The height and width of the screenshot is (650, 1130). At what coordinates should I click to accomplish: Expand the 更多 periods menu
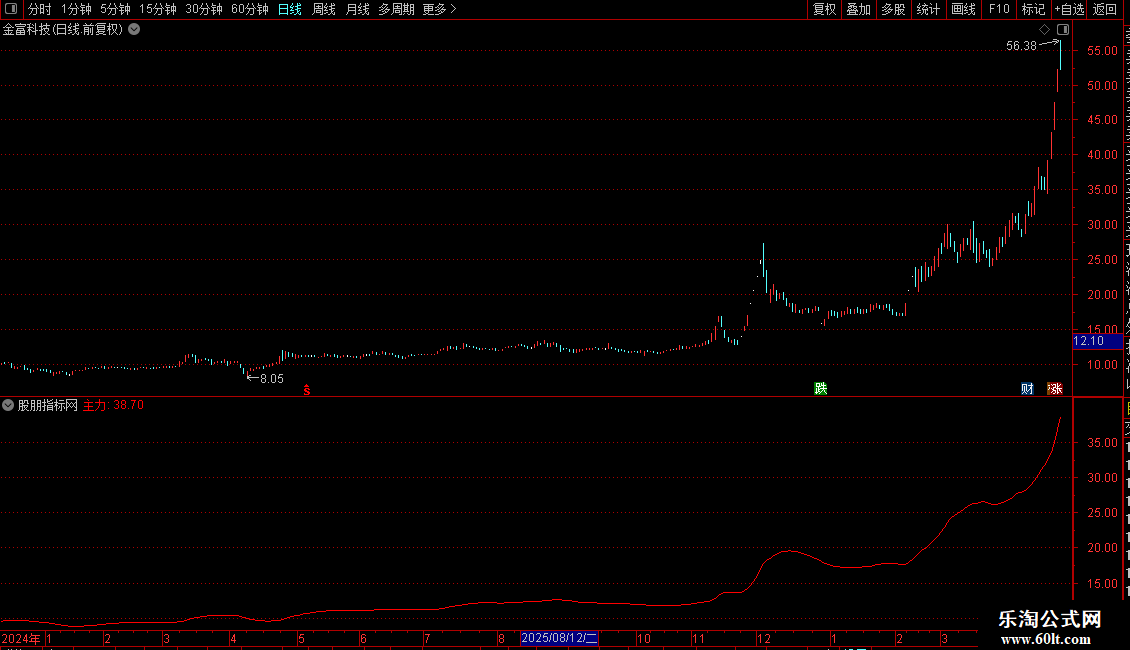pos(440,9)
